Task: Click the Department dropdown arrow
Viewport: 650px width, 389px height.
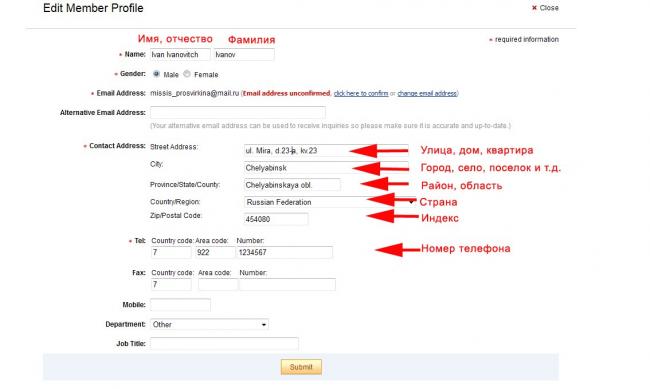Action: 264,325
